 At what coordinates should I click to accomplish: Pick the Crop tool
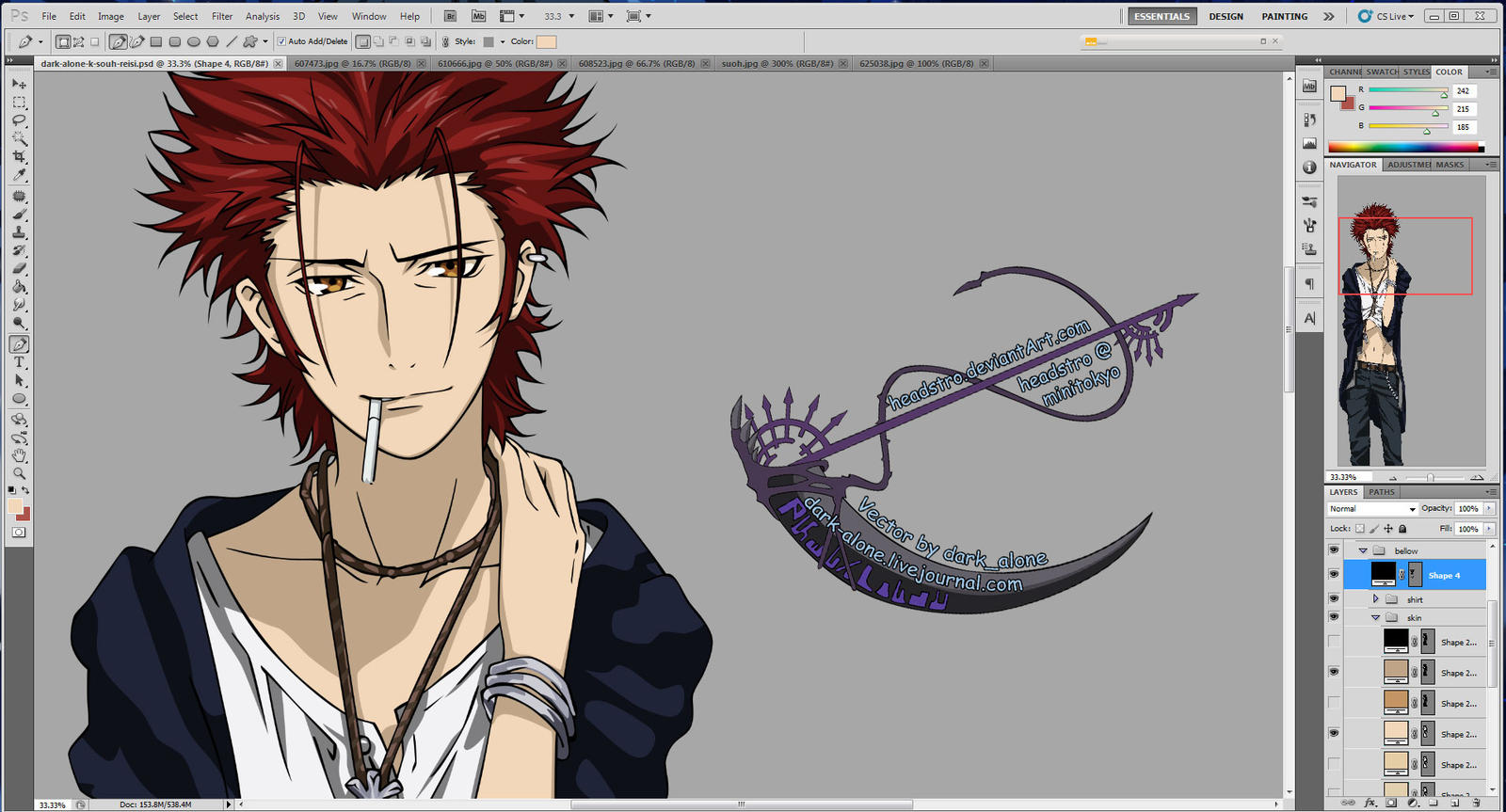[19, 157]
